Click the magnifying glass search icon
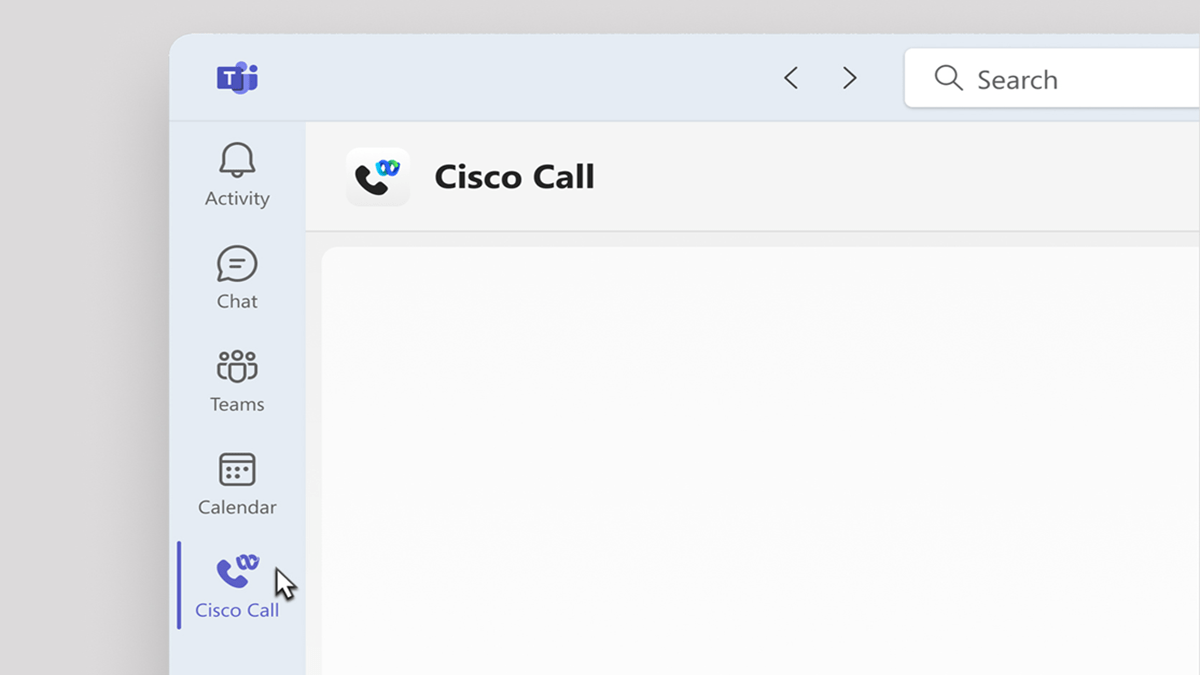This screenshot has width=1200, height=675. click(947, 78)
